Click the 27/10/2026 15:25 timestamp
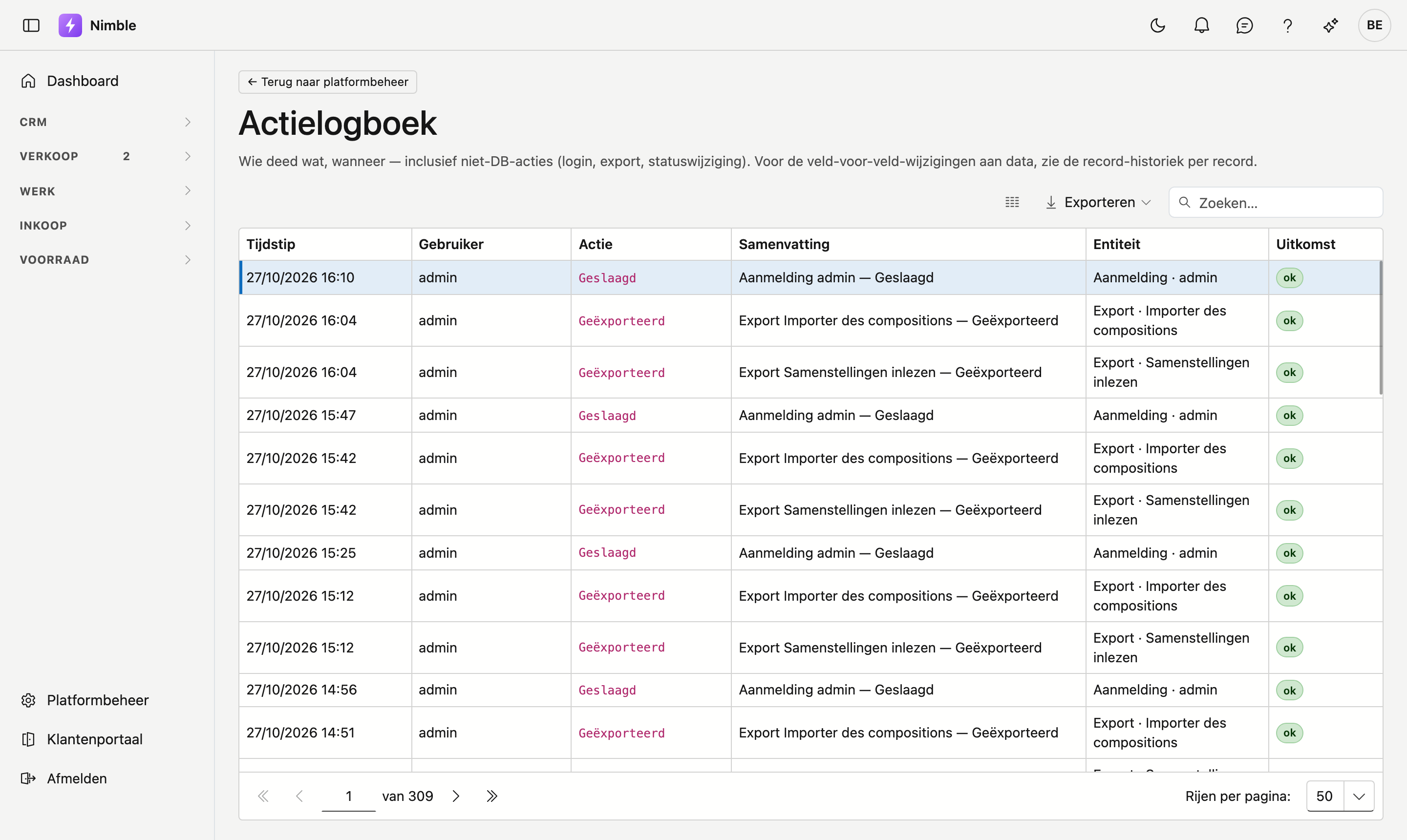This screenshot has width=1407, height=840. 301,553
